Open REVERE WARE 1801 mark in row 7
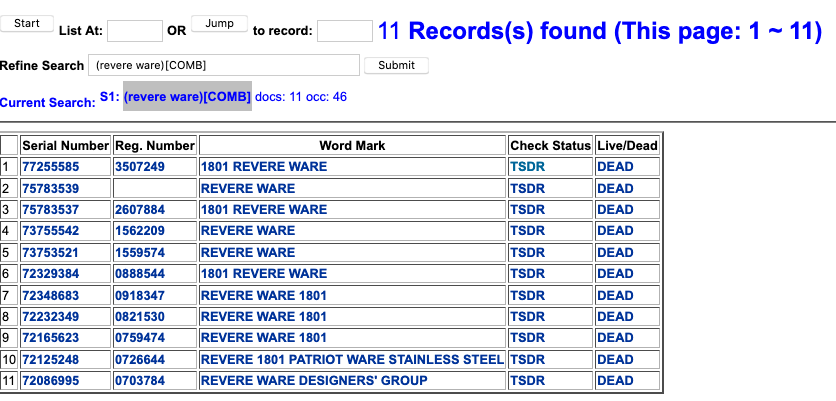 pyautogui.click(x=264, y=295)
